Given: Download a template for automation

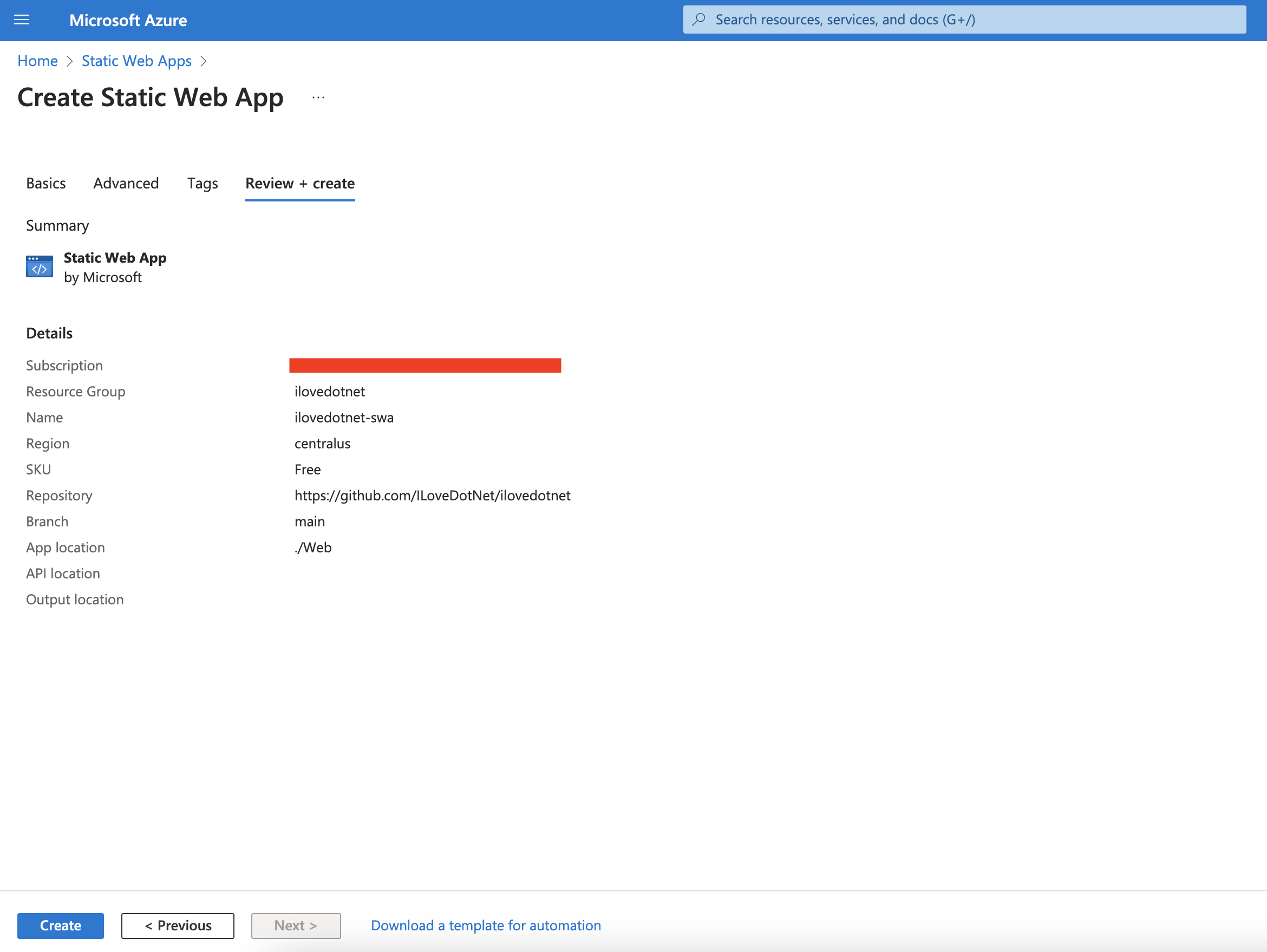Looking at the screenshot, I should pyautogui.click(x=486, y=925).
